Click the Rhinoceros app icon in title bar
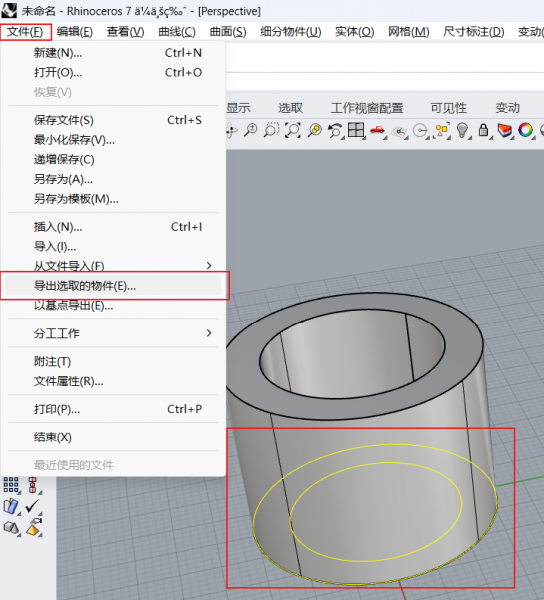544x600 pixels. coord(9,11)
